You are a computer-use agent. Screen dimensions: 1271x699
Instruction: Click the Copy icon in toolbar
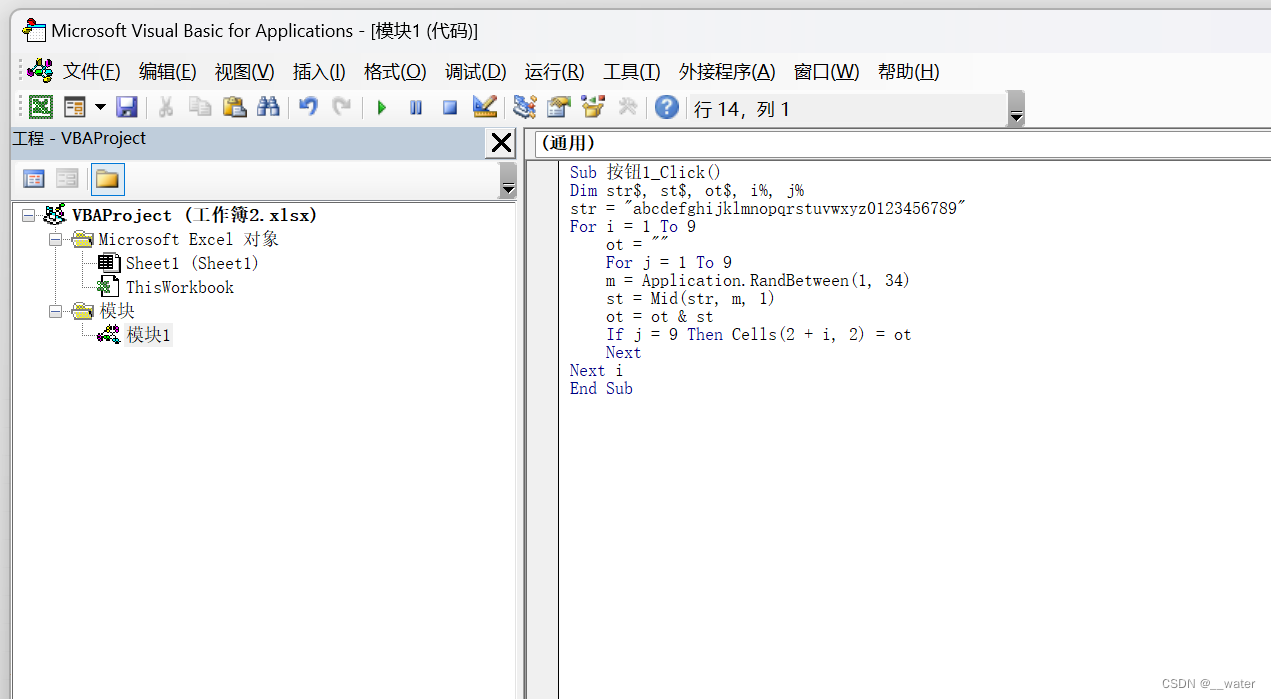200,107
